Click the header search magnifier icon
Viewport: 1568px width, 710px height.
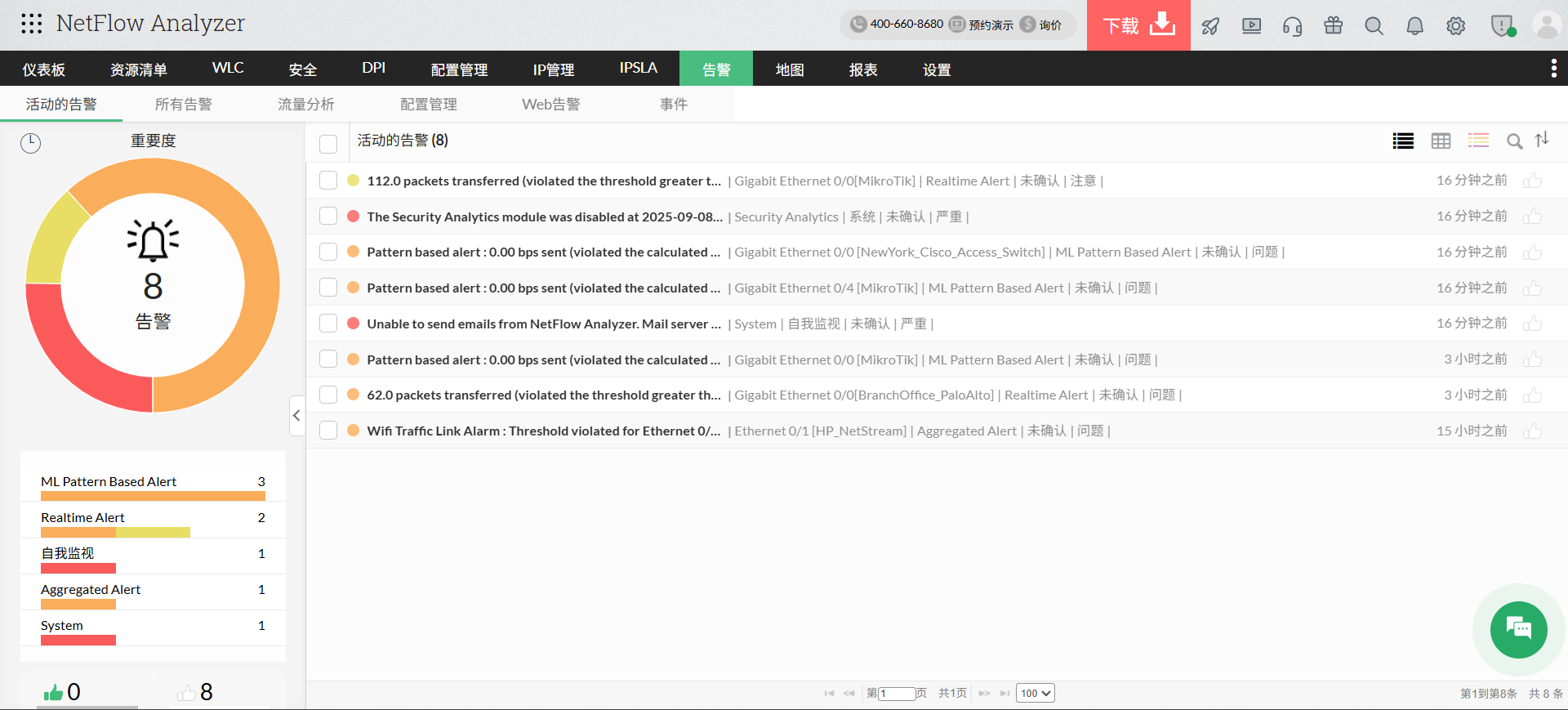tap(1374, 26)
